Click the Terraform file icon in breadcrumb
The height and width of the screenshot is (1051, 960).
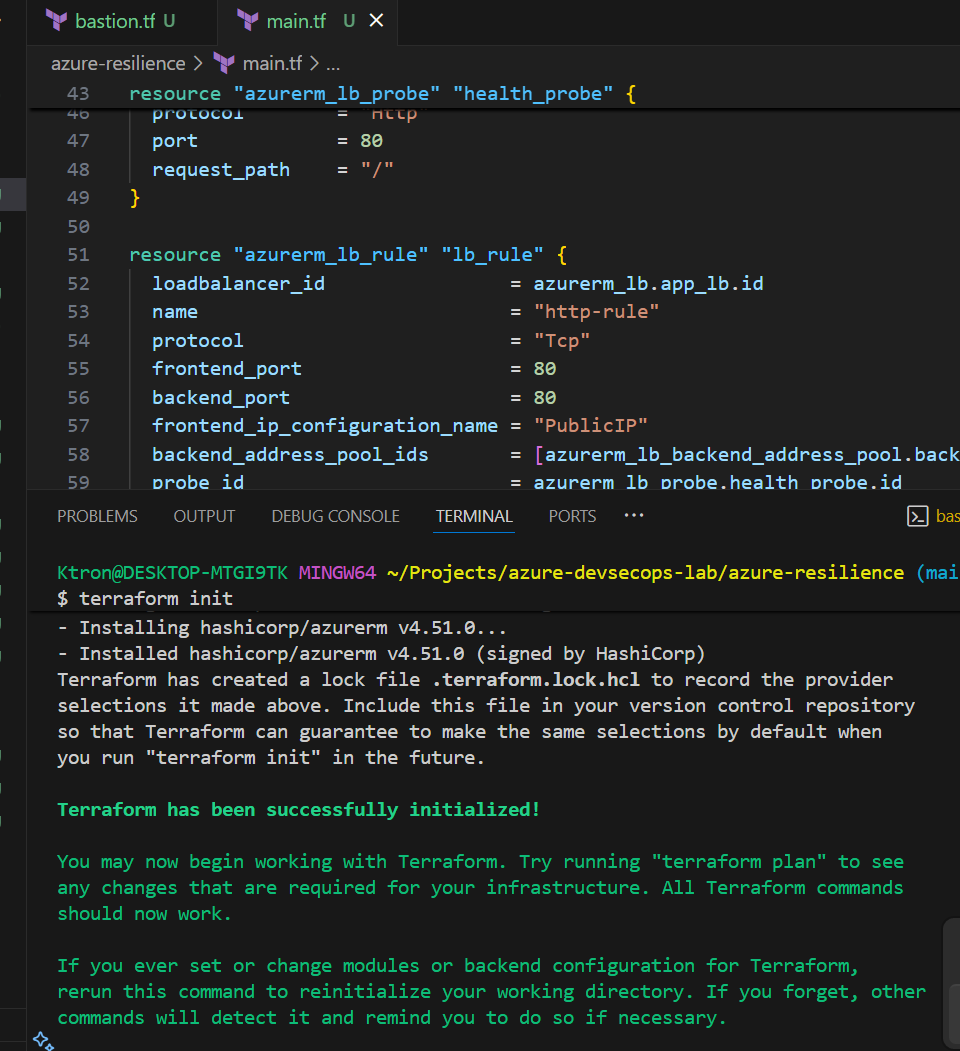tap(224, 63)
